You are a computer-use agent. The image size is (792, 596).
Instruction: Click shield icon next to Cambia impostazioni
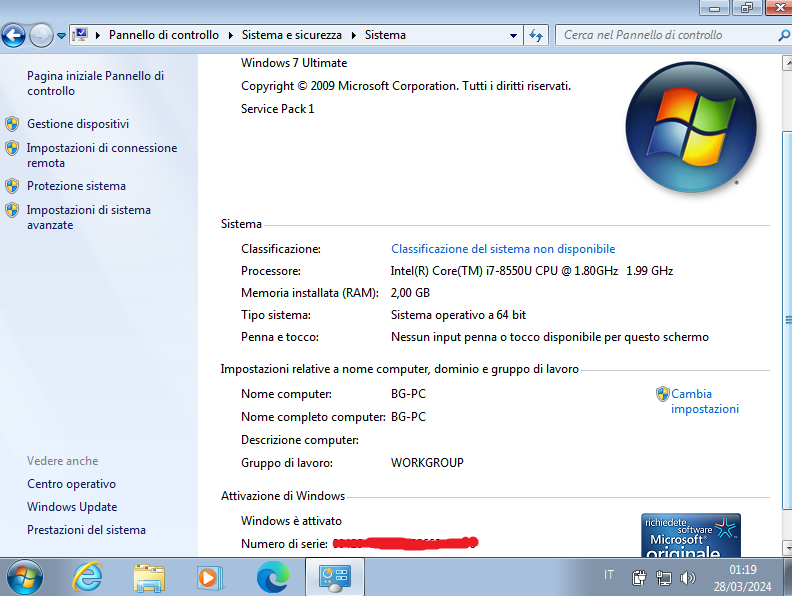coord(663,394)
